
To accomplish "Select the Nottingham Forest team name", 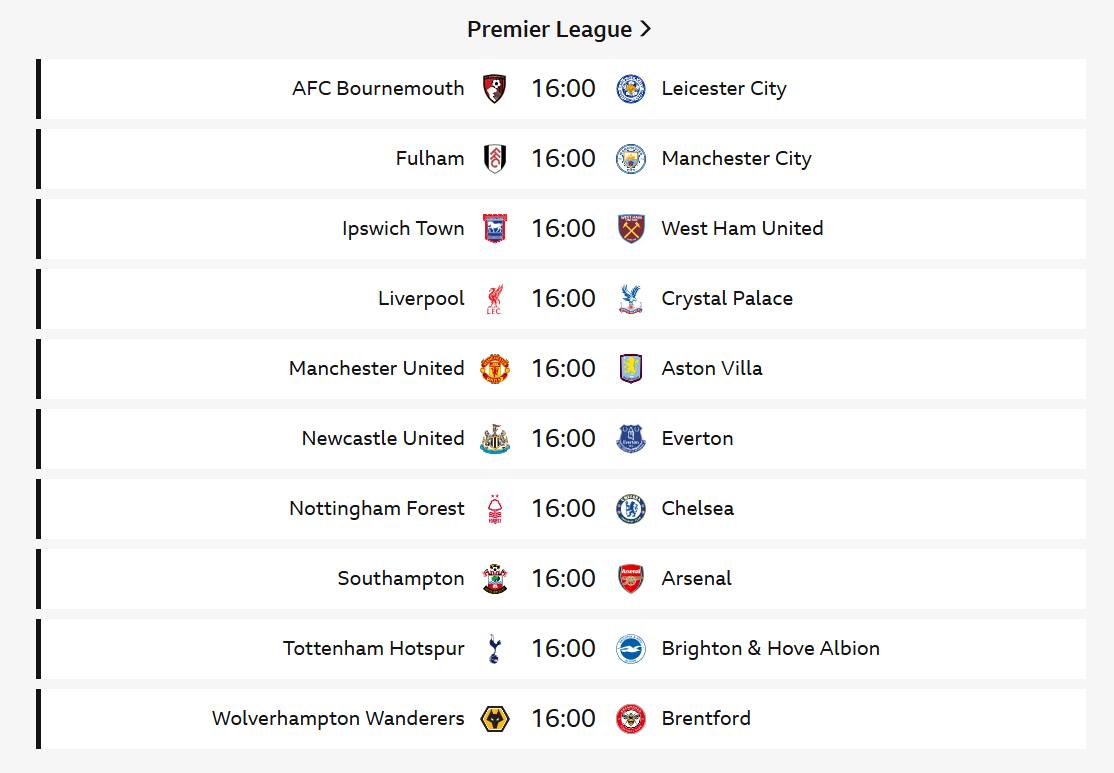I will pyautogui.click(x=377, y=508).
